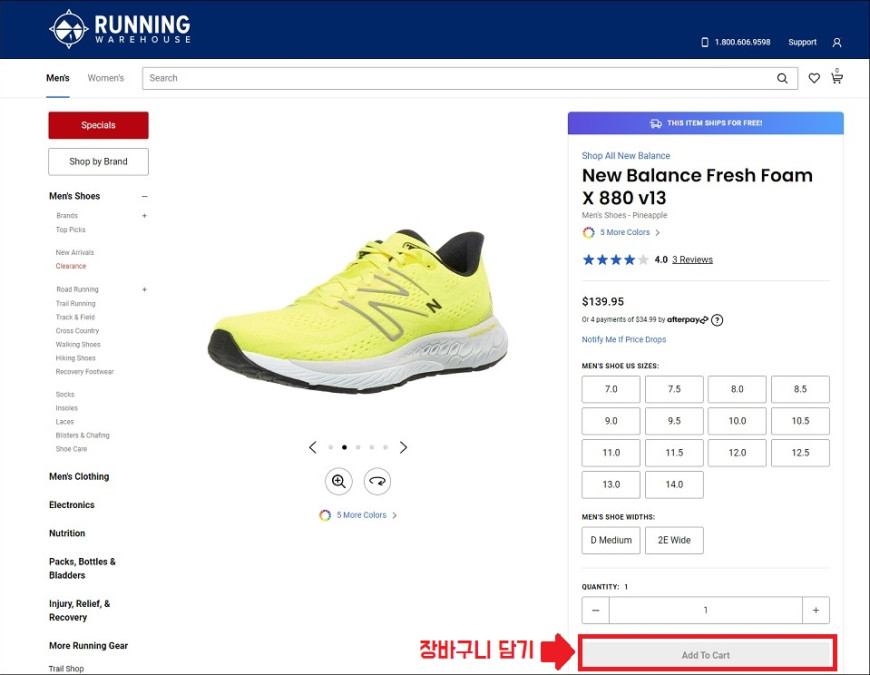Open the Support link

tap(802, 42)
